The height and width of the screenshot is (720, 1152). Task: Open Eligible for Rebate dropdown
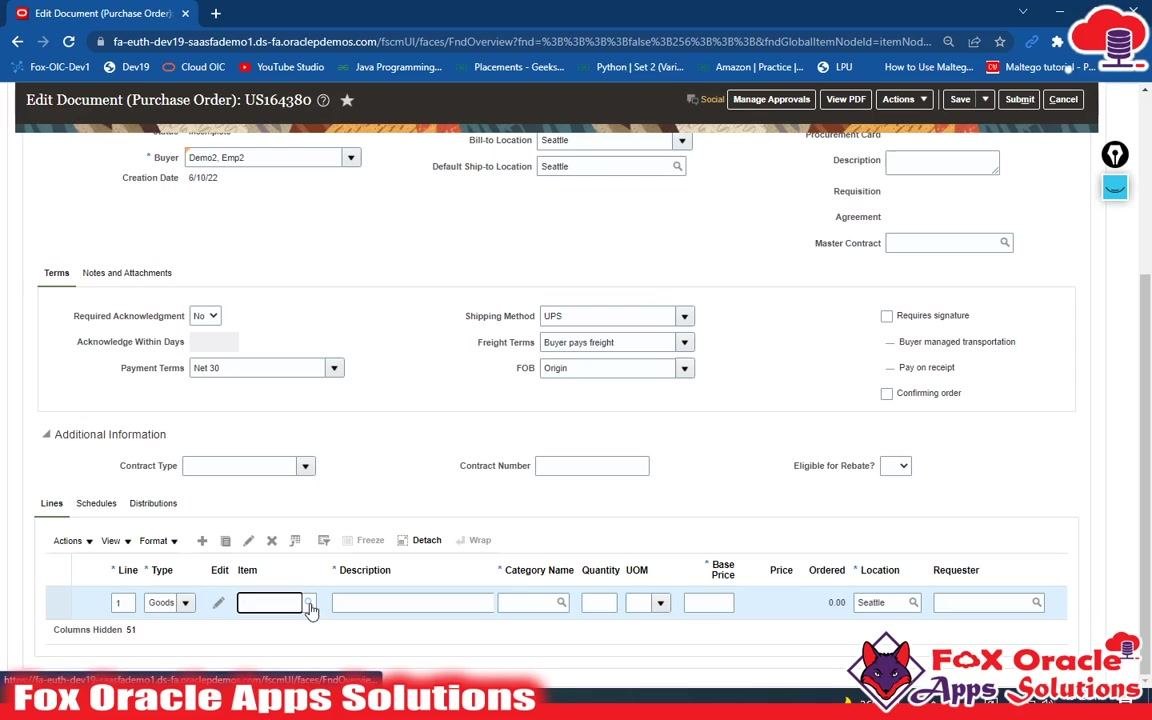click(896, 466)
